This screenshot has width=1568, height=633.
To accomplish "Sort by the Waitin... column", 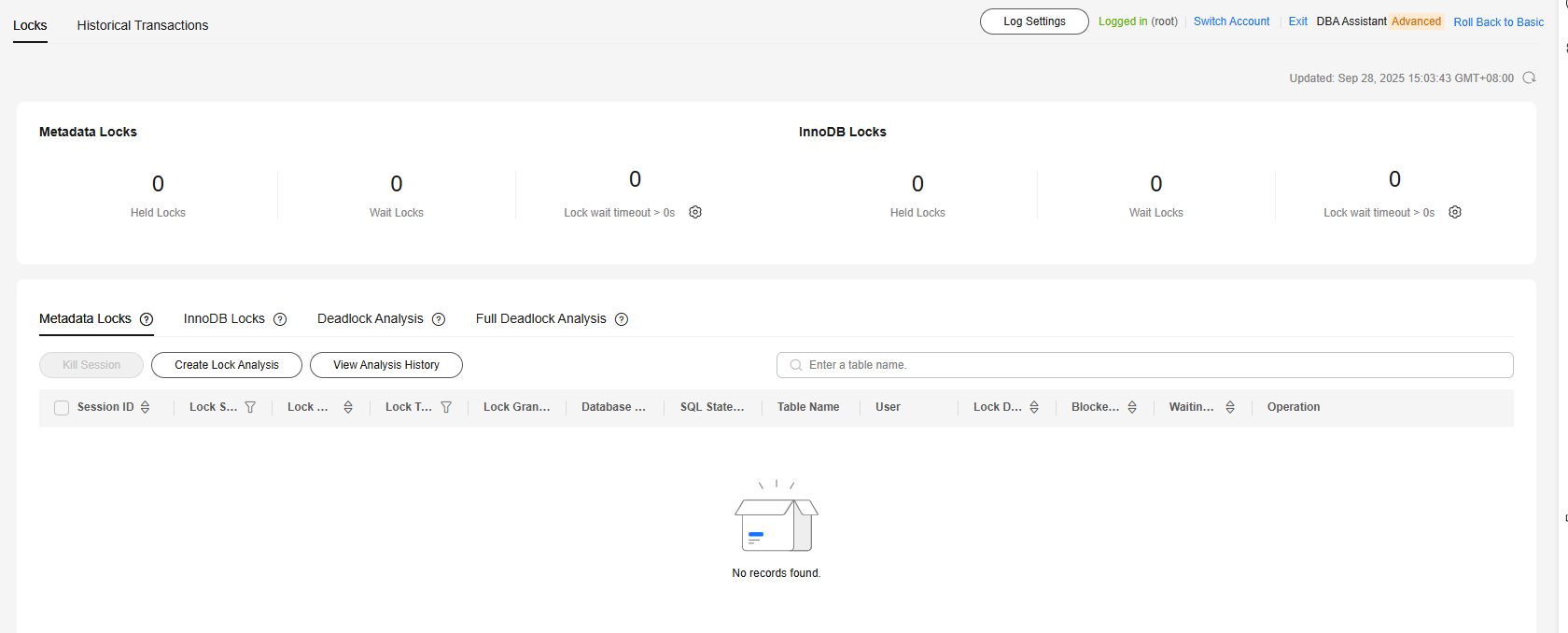I will tap(1230, 407).
